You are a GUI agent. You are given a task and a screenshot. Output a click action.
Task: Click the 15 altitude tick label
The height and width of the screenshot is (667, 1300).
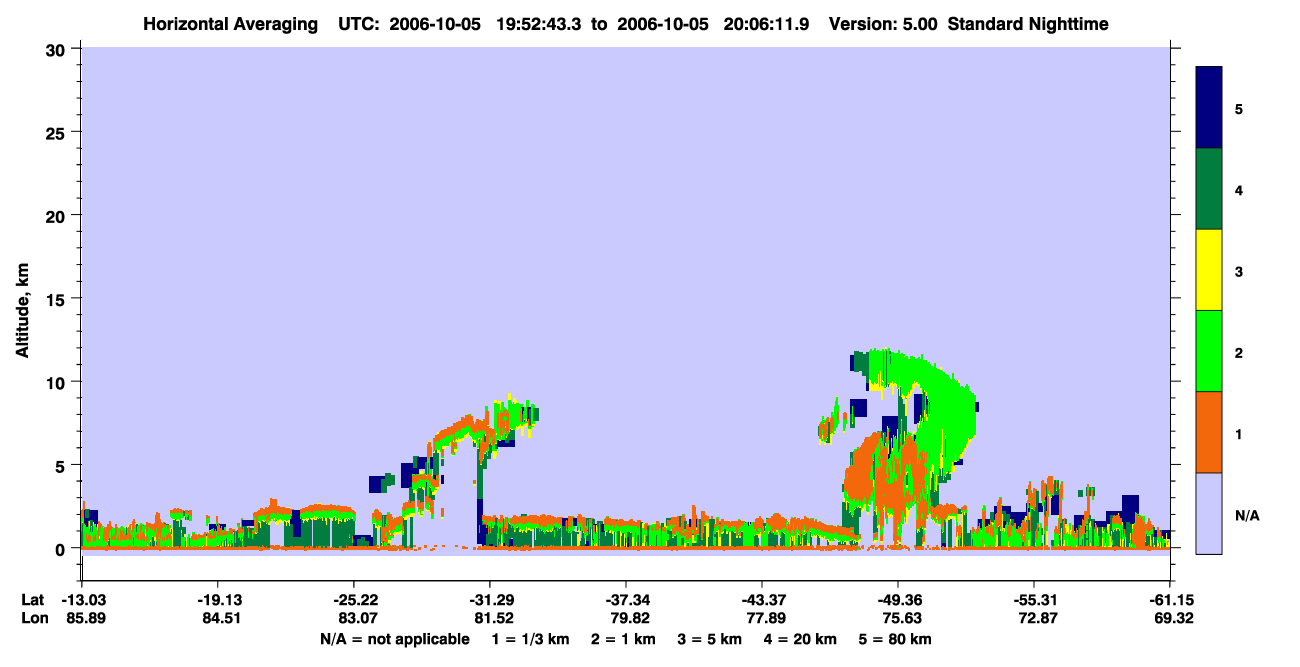(x=58, y=299)
